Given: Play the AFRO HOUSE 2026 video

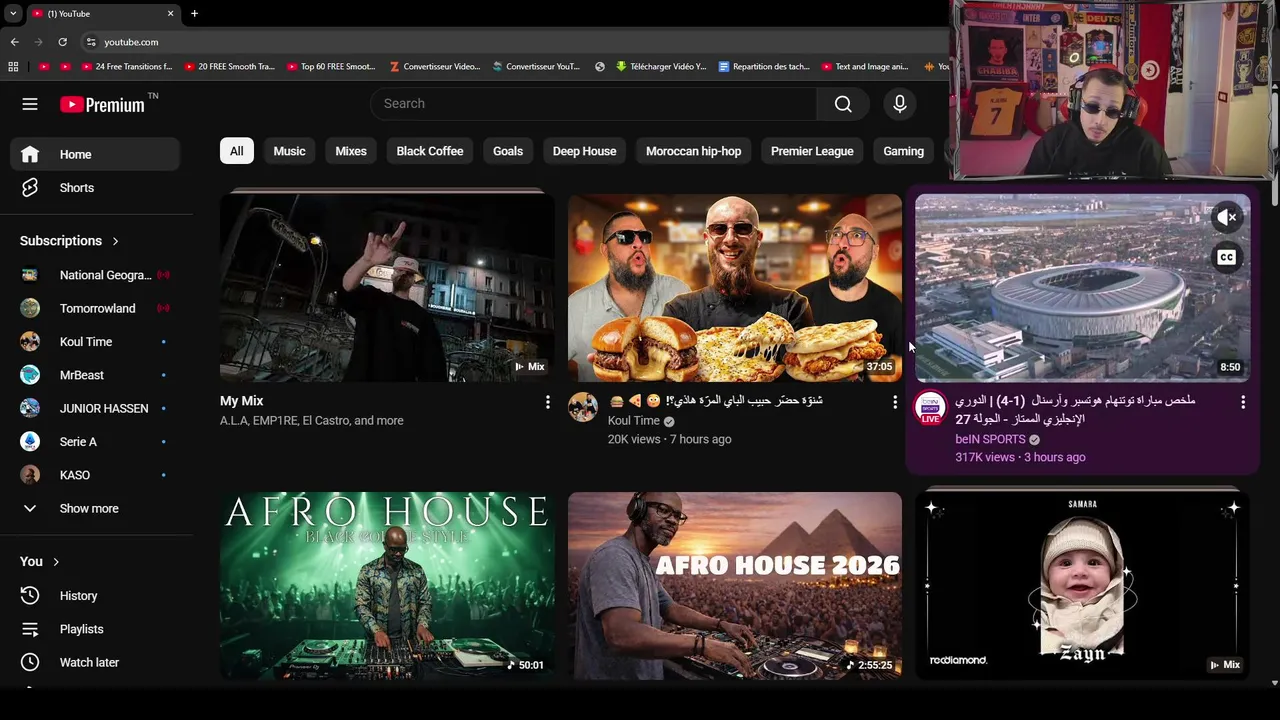Looking at the screenshot, I should (x=735, y=586).
